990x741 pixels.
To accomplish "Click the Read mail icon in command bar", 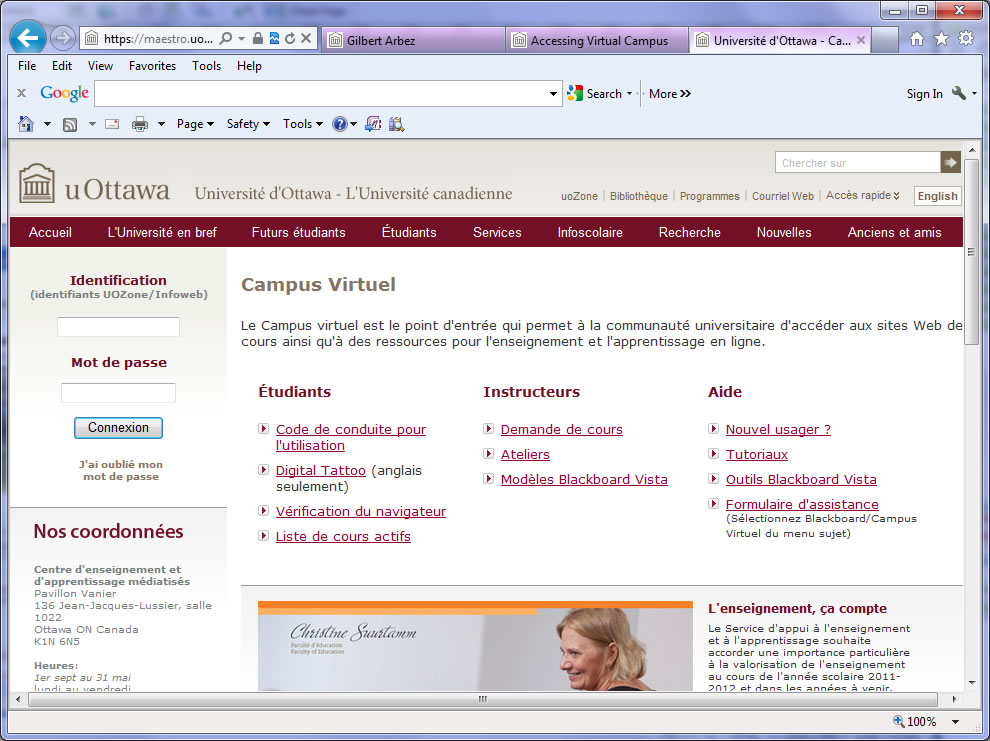I will pos(112,124).
